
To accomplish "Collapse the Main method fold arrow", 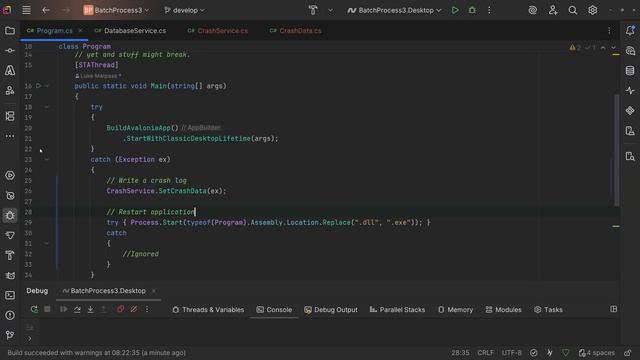I will pos(47,86).
